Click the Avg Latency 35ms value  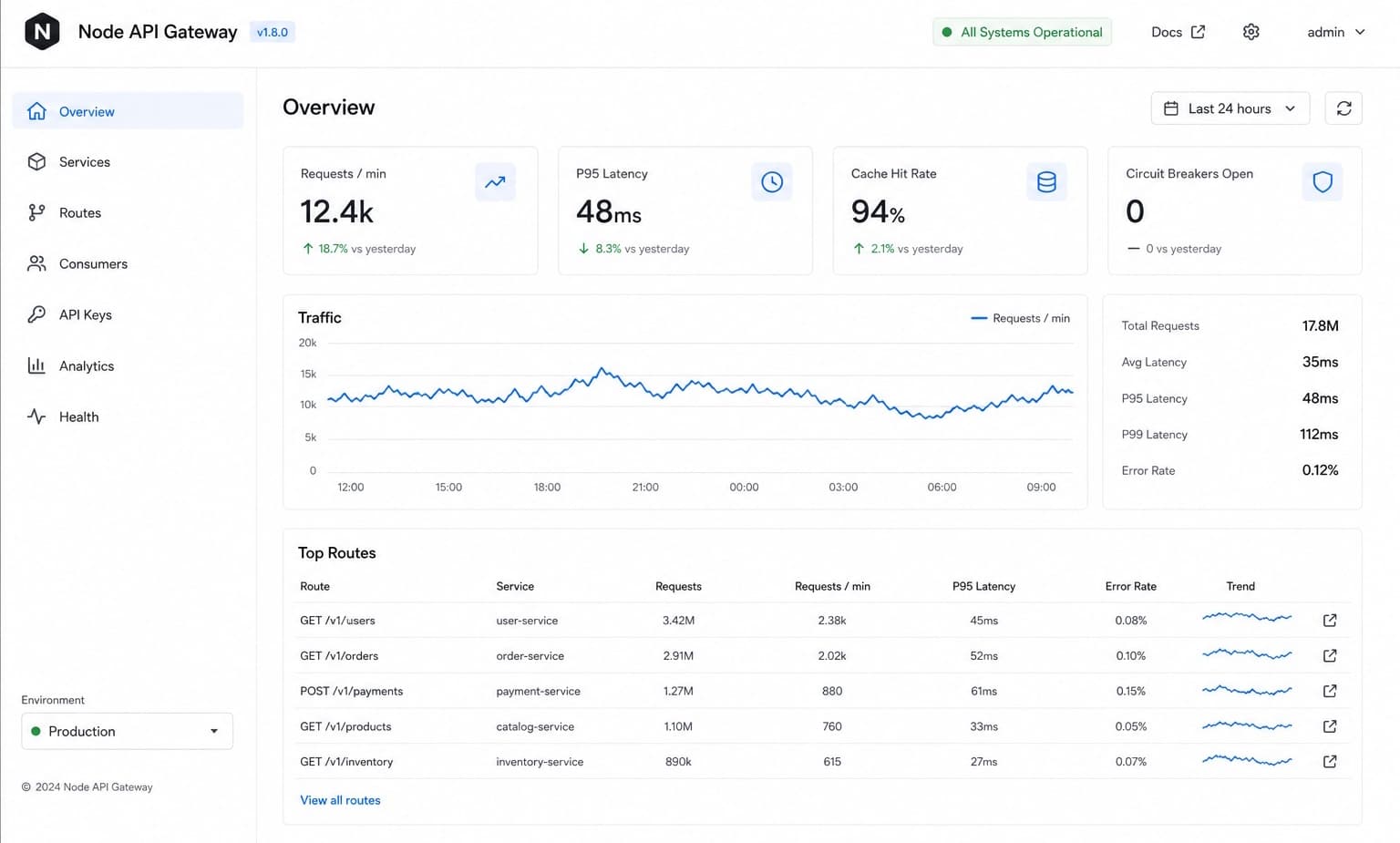click(1320, 362)
